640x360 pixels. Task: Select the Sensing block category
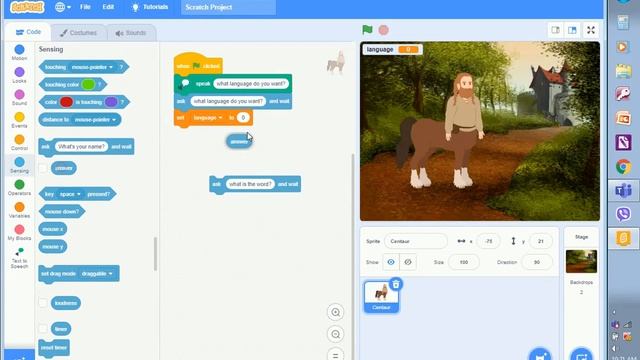pos(19,165)
